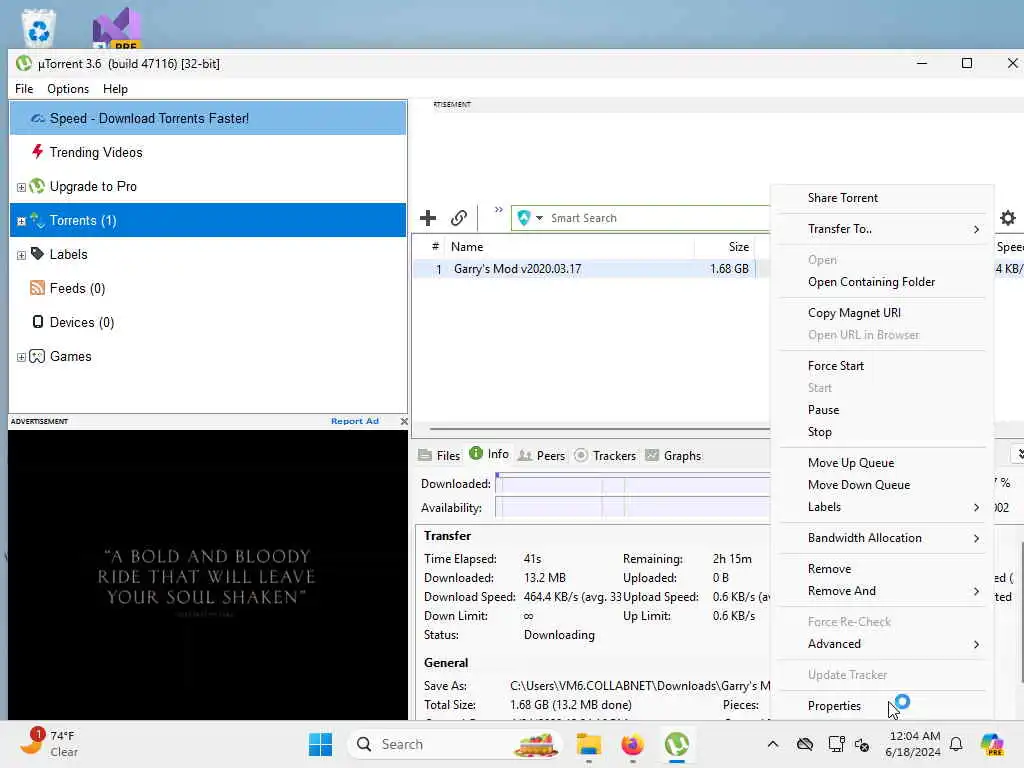This screenshot has height=768, width=1024.
Task: Sort by the Name column header
Action: pyautogui.click(x=569, y=247)
